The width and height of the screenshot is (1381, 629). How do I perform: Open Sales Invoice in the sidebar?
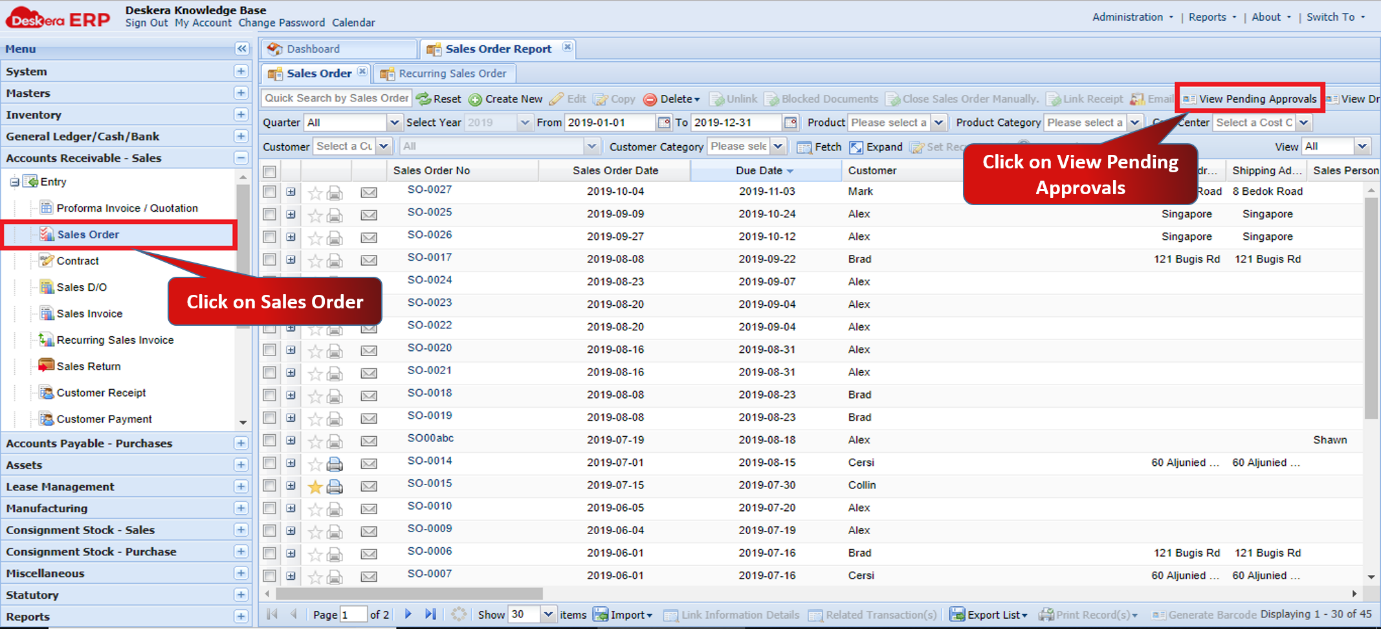(89, 314)
